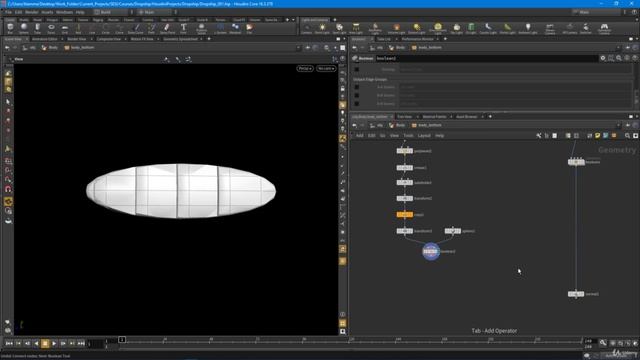Toggle first checkbox in Boolean parameters
Screen dimensions: 640x360
click(x=357, y=69)
